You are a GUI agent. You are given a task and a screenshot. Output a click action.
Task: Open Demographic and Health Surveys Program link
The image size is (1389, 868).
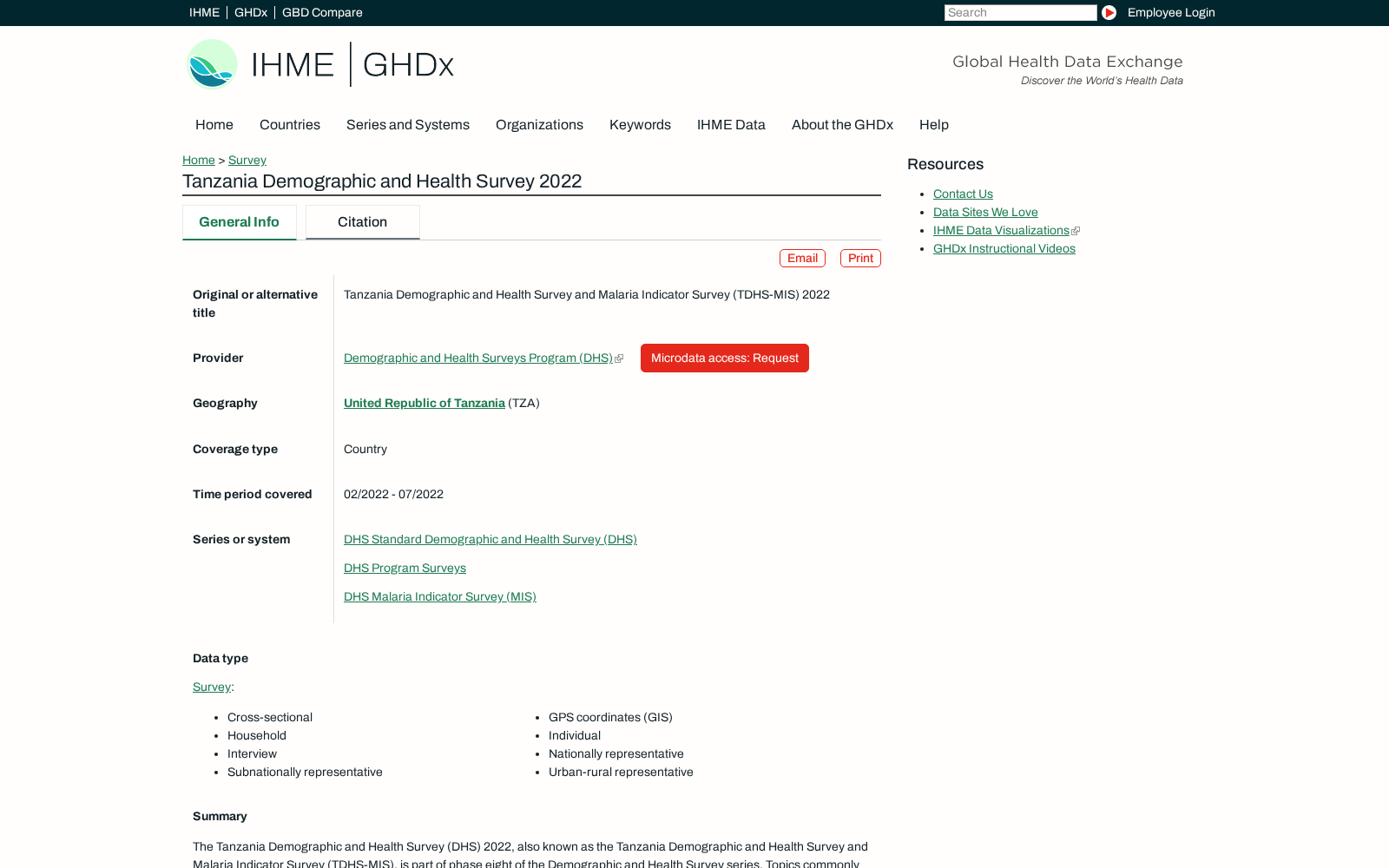478,358
